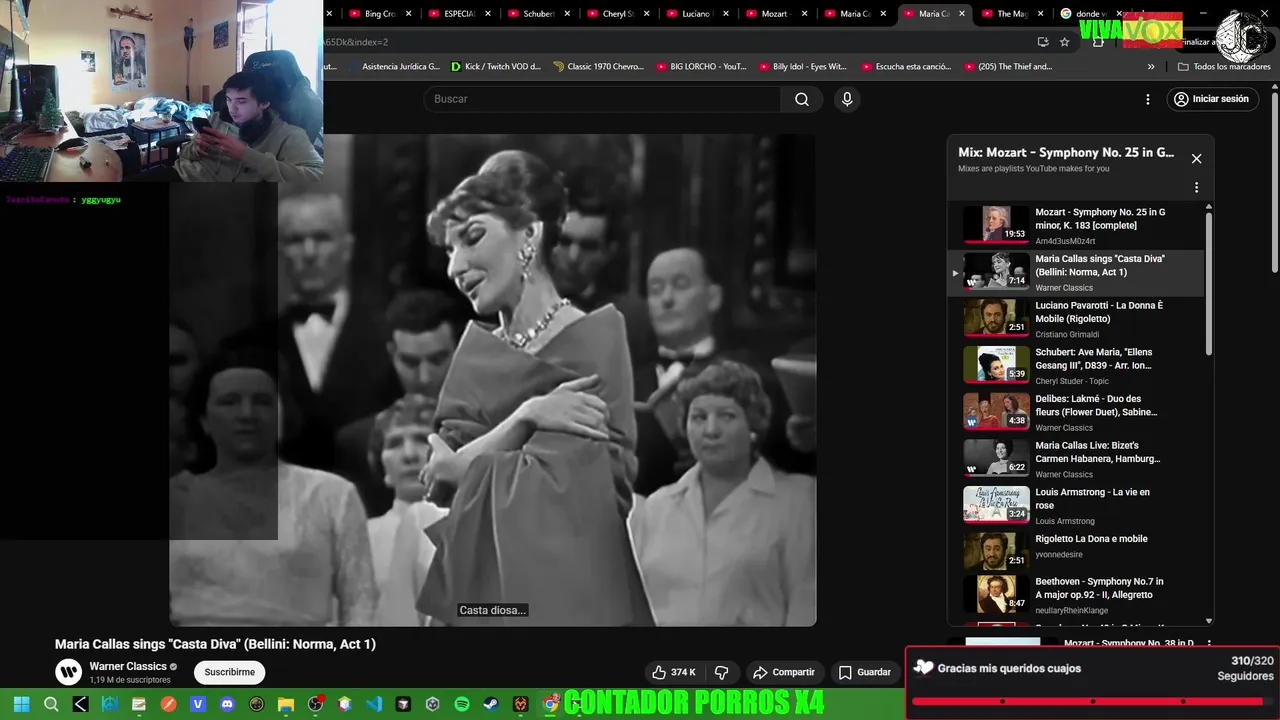
Task: Open Spotify from taskbar
Action: tap(462, 705)
